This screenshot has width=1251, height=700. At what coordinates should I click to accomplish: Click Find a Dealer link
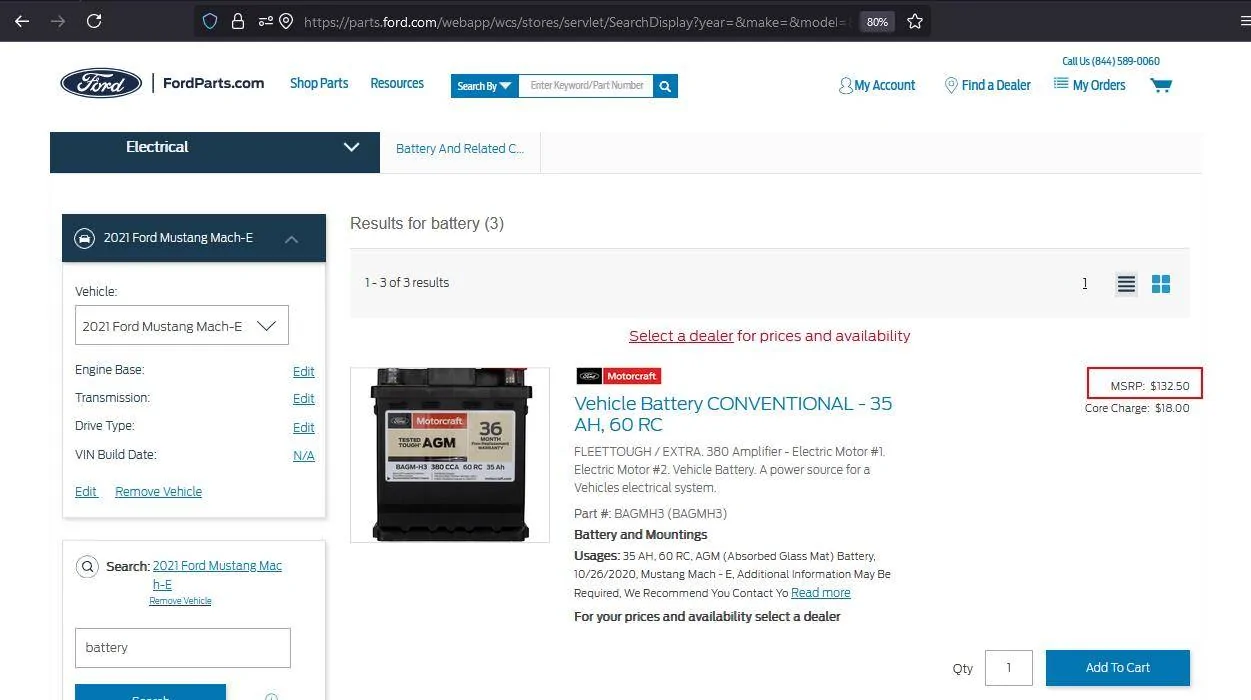click(987, 86)
